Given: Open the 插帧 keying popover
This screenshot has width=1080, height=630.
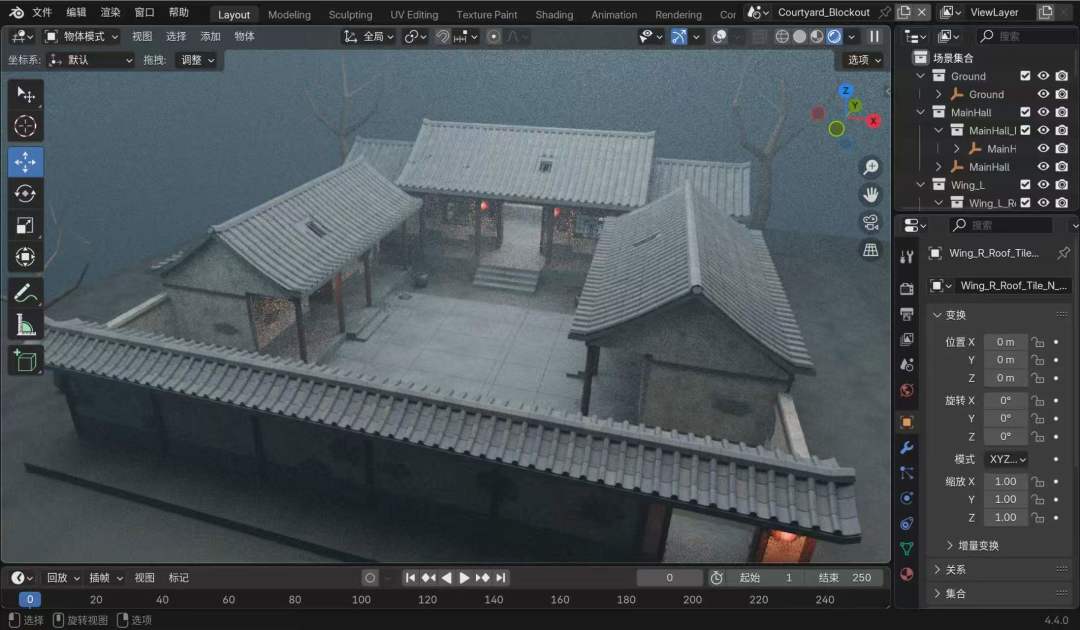Looking at the screenshot, I should [106, 578].
